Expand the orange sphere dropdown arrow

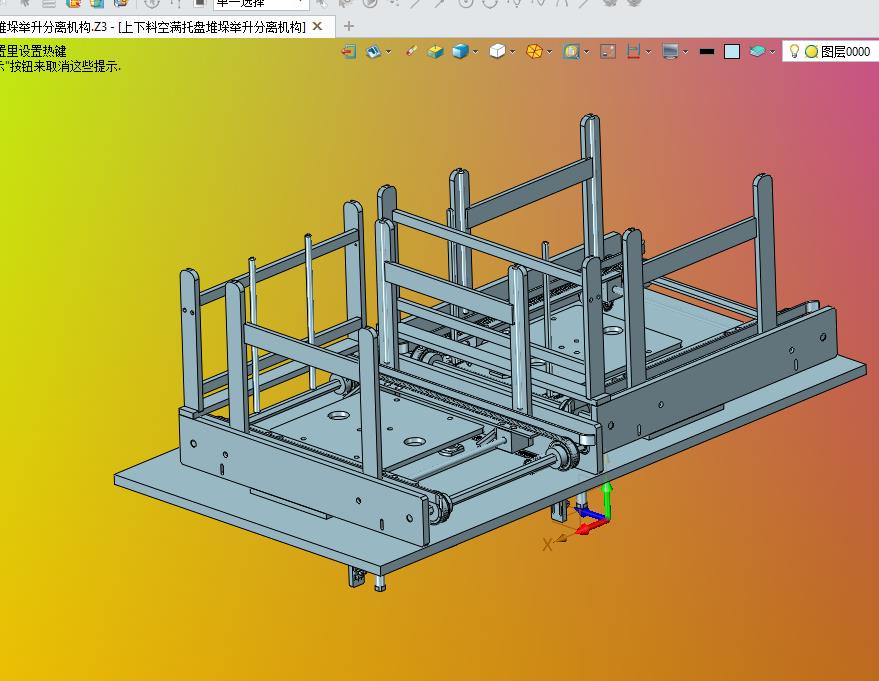(549, 52)
